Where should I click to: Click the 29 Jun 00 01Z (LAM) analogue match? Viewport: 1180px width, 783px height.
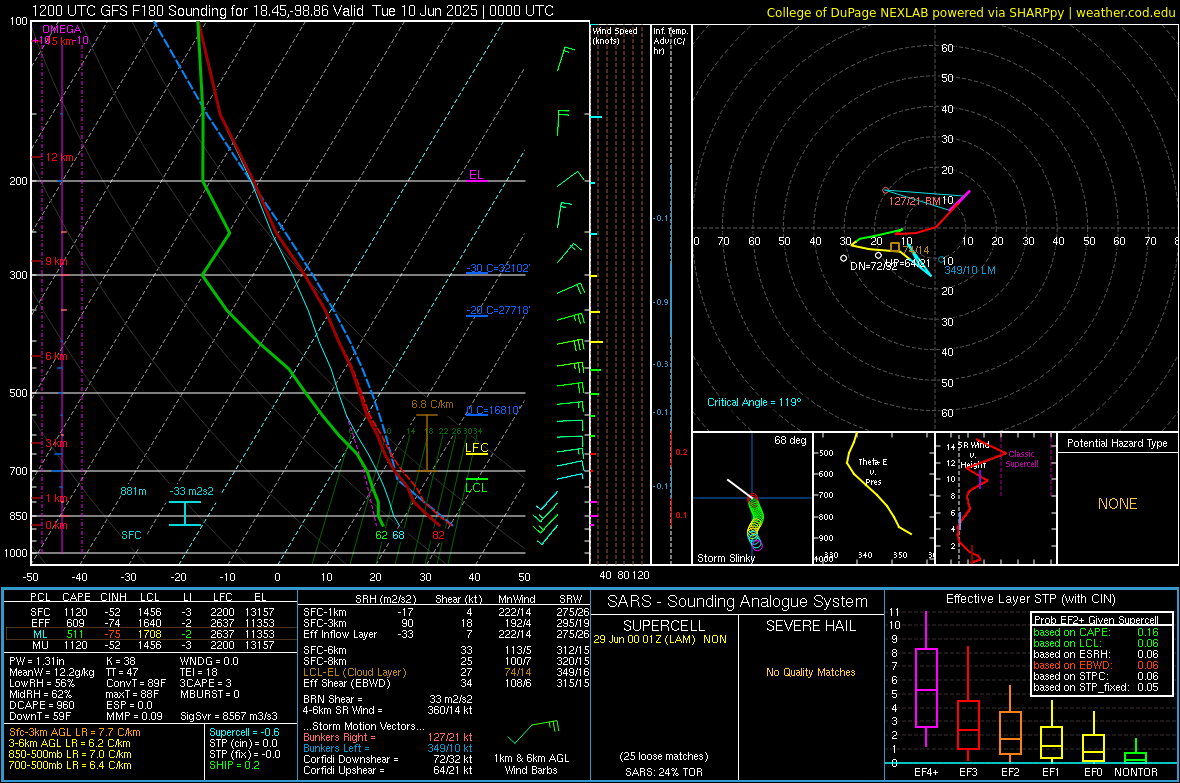point(660,639)
